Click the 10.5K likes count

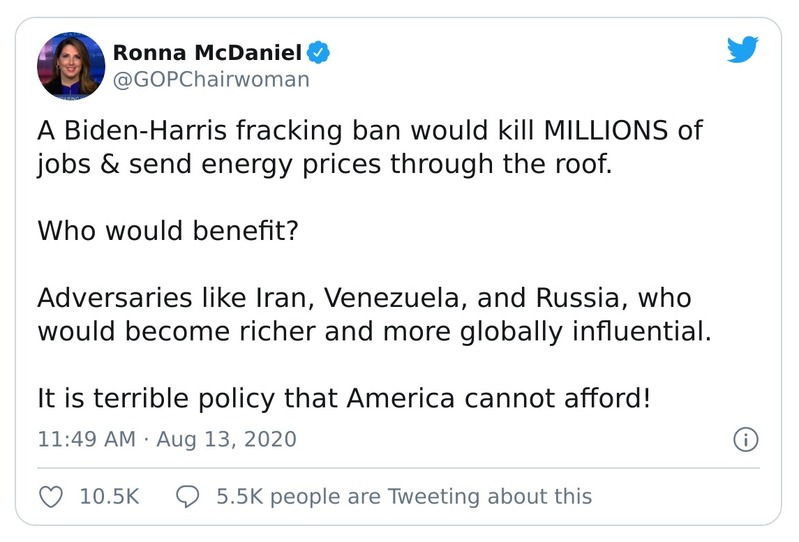point(108,496)
